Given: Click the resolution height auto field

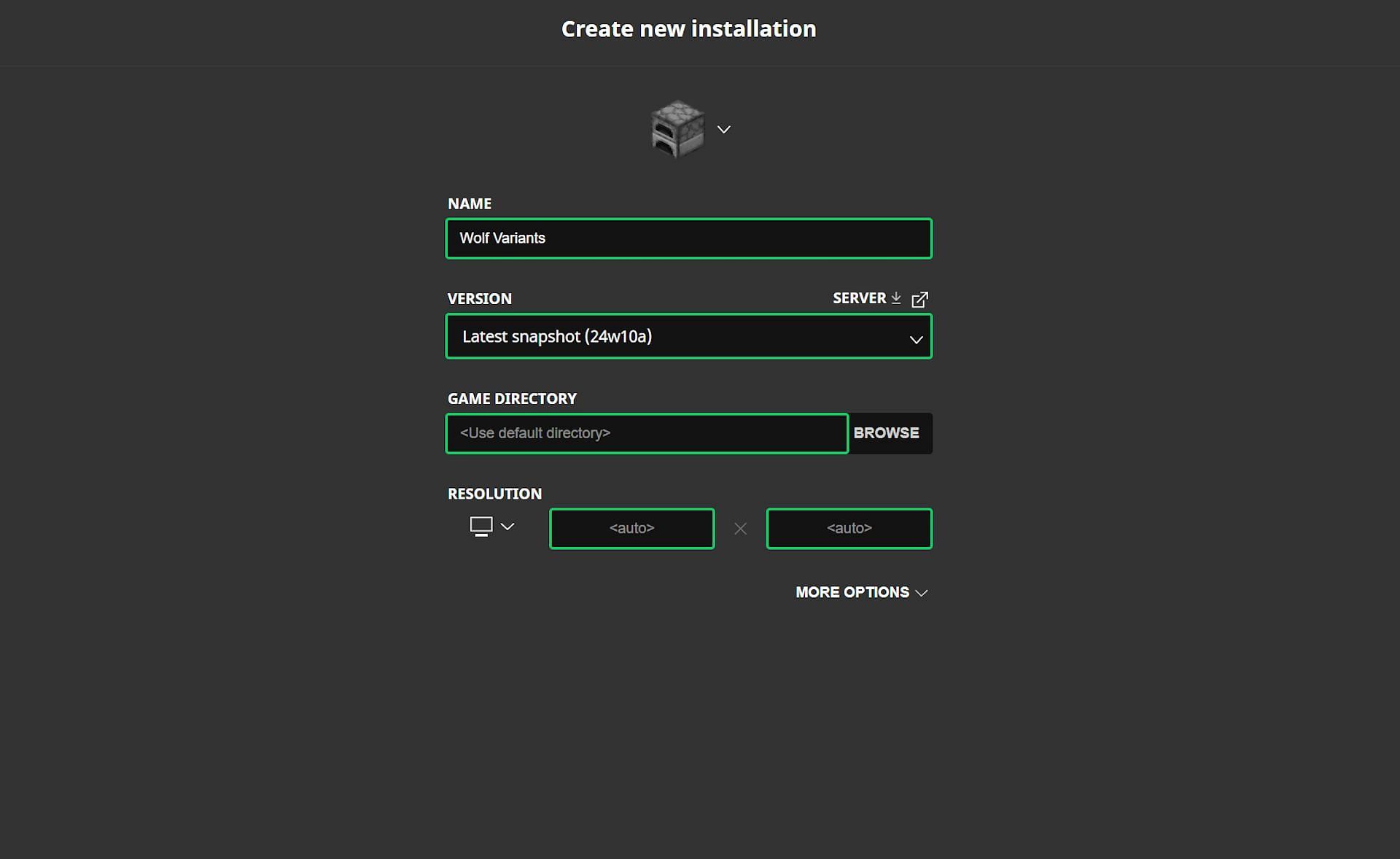Looking at the screenshot, I should pyautogui.click(x=849, y=528).
